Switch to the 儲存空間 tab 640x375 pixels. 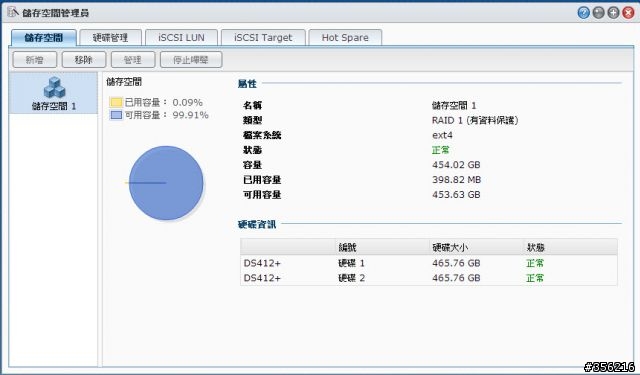(43, 38)
